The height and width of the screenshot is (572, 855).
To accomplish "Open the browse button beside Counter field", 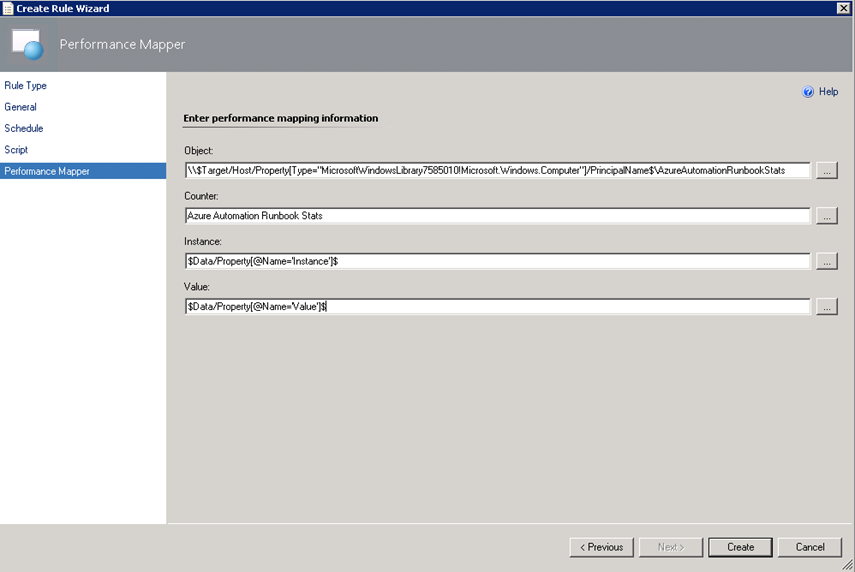I will (826, 216).
